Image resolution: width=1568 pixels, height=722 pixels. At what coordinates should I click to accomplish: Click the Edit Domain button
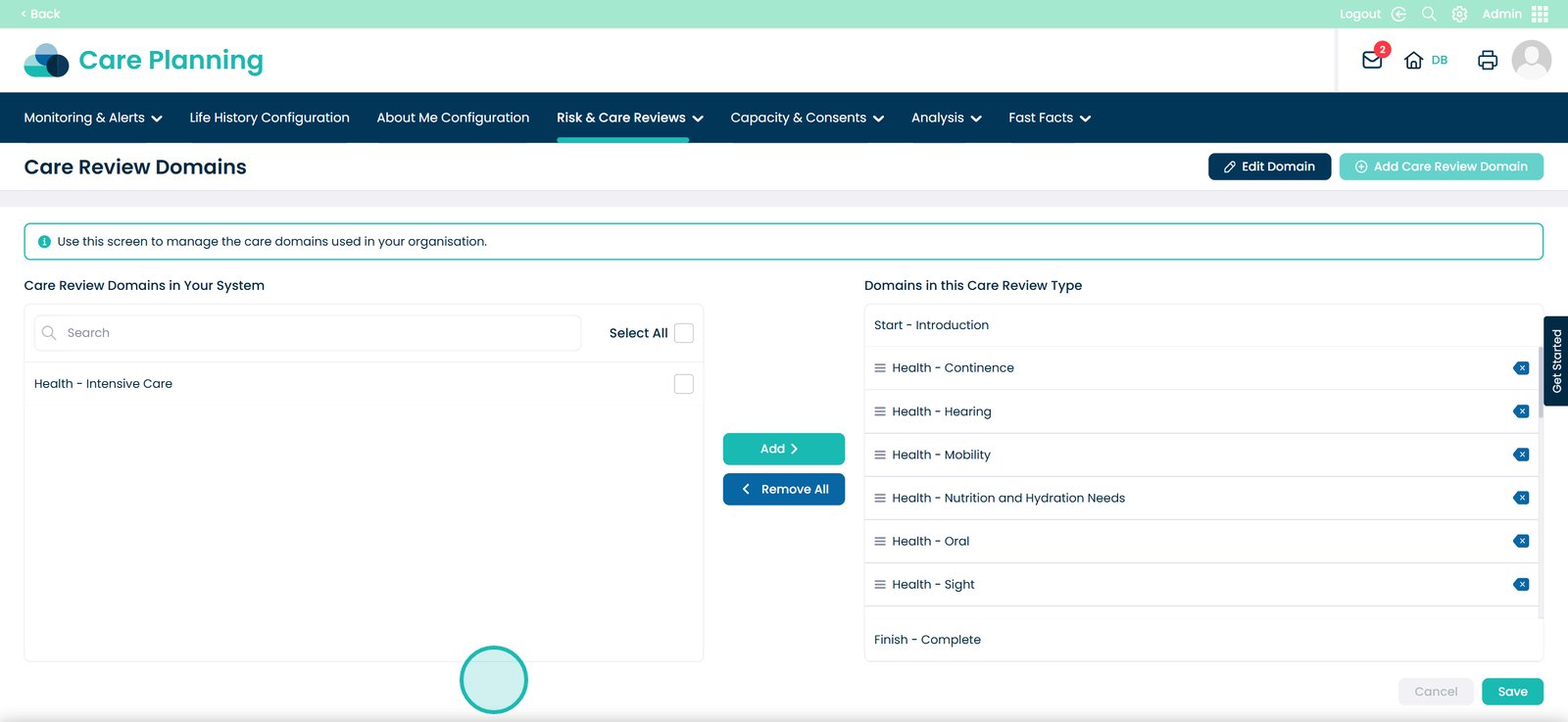(x=1269, y=167)
